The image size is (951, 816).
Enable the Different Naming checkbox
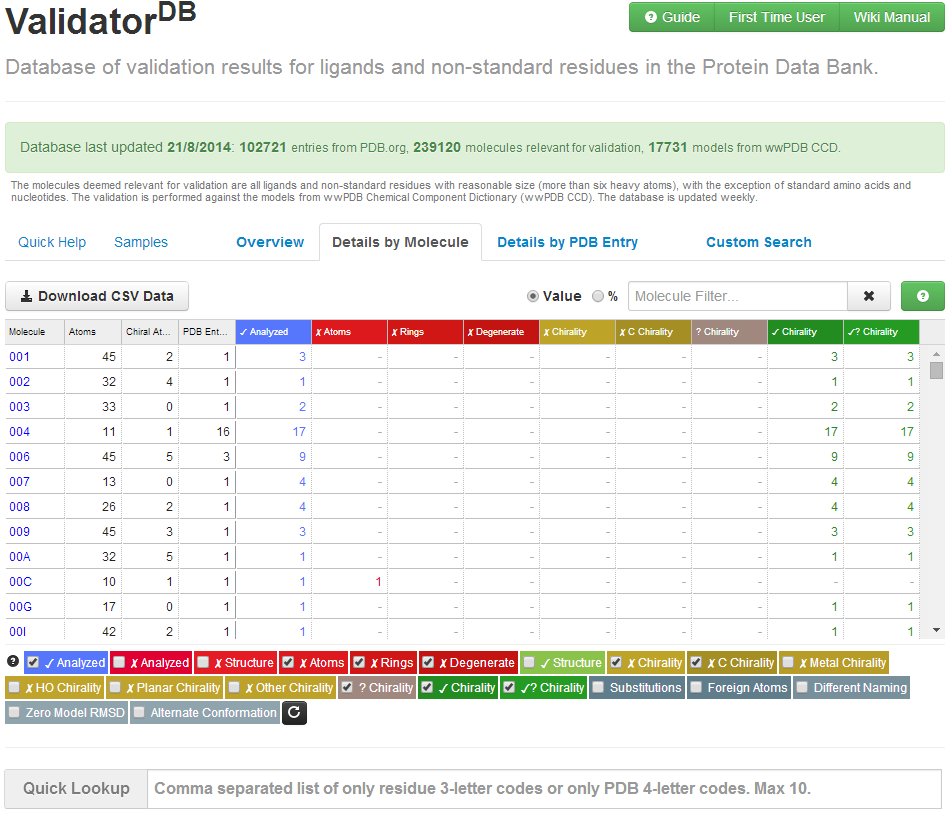coord(802,687)
